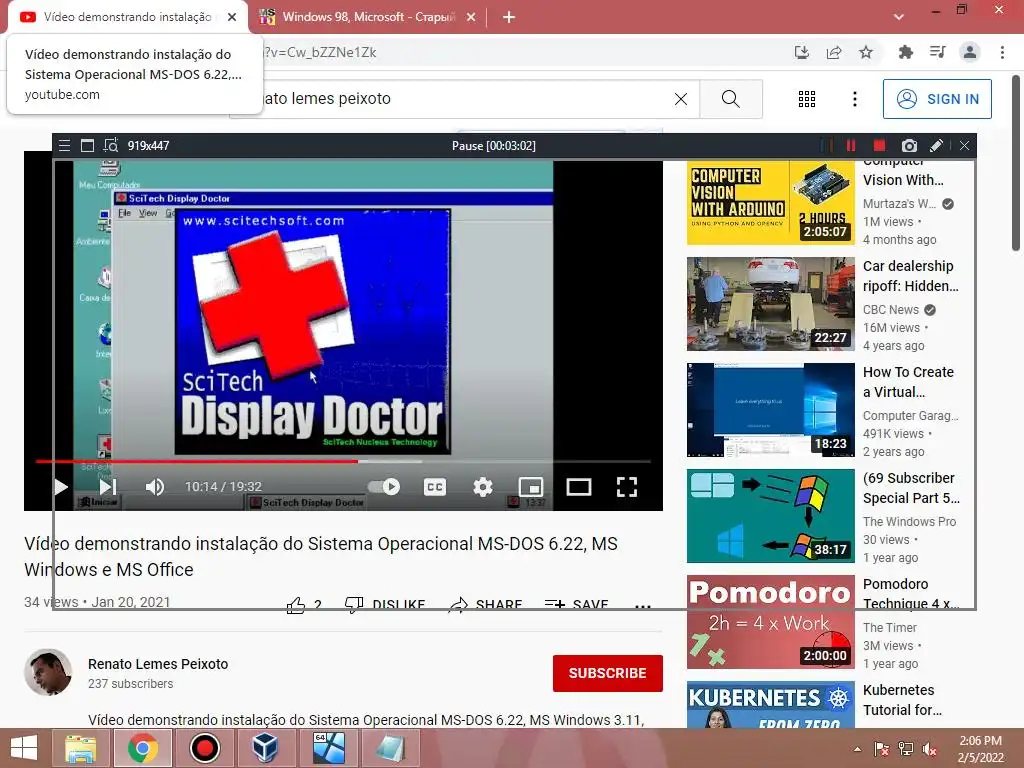Image resolution: width=1024 pixels, height=768 pixels.
Task: Share this page from the address bar
Action: pyautogui.click(x=834, y=52)
